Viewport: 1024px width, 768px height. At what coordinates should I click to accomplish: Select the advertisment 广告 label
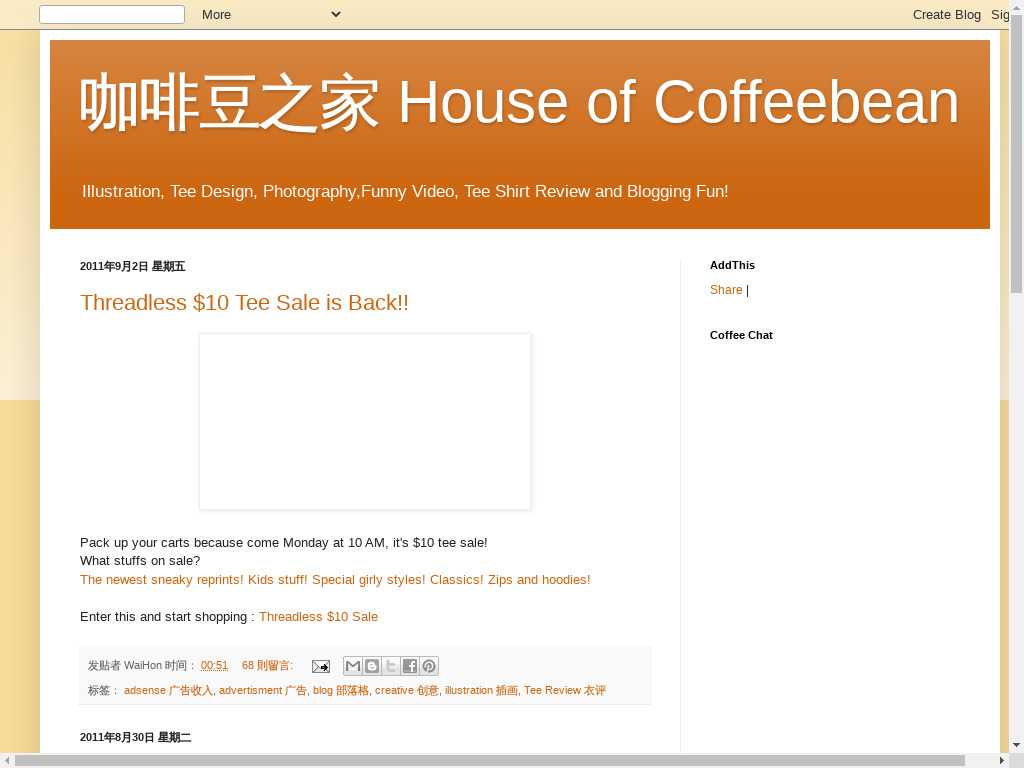263,690
